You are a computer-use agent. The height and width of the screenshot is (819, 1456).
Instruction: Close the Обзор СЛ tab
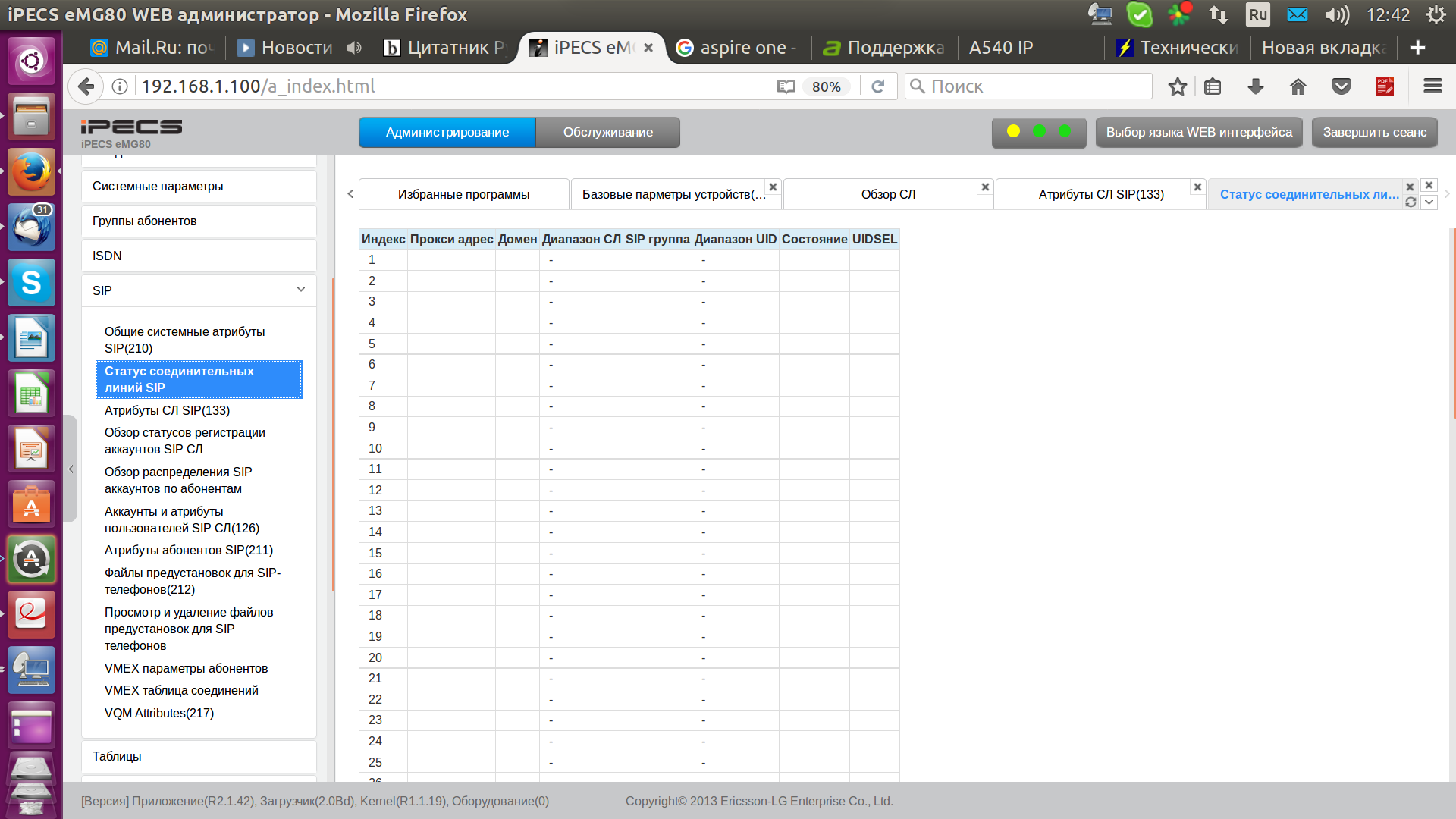pyautogui.click(x=985, y=187)
